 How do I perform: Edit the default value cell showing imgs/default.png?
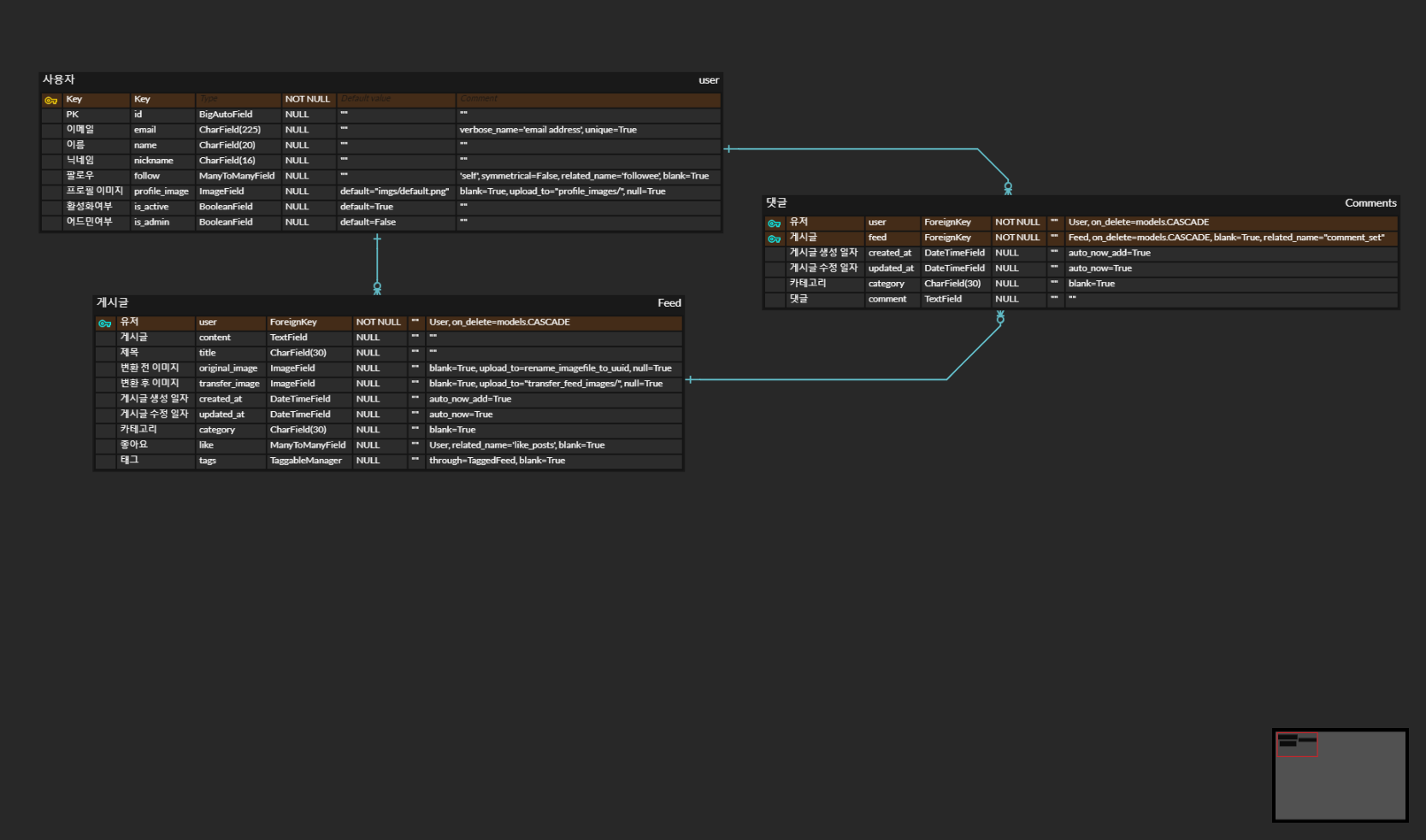(394, 191)
